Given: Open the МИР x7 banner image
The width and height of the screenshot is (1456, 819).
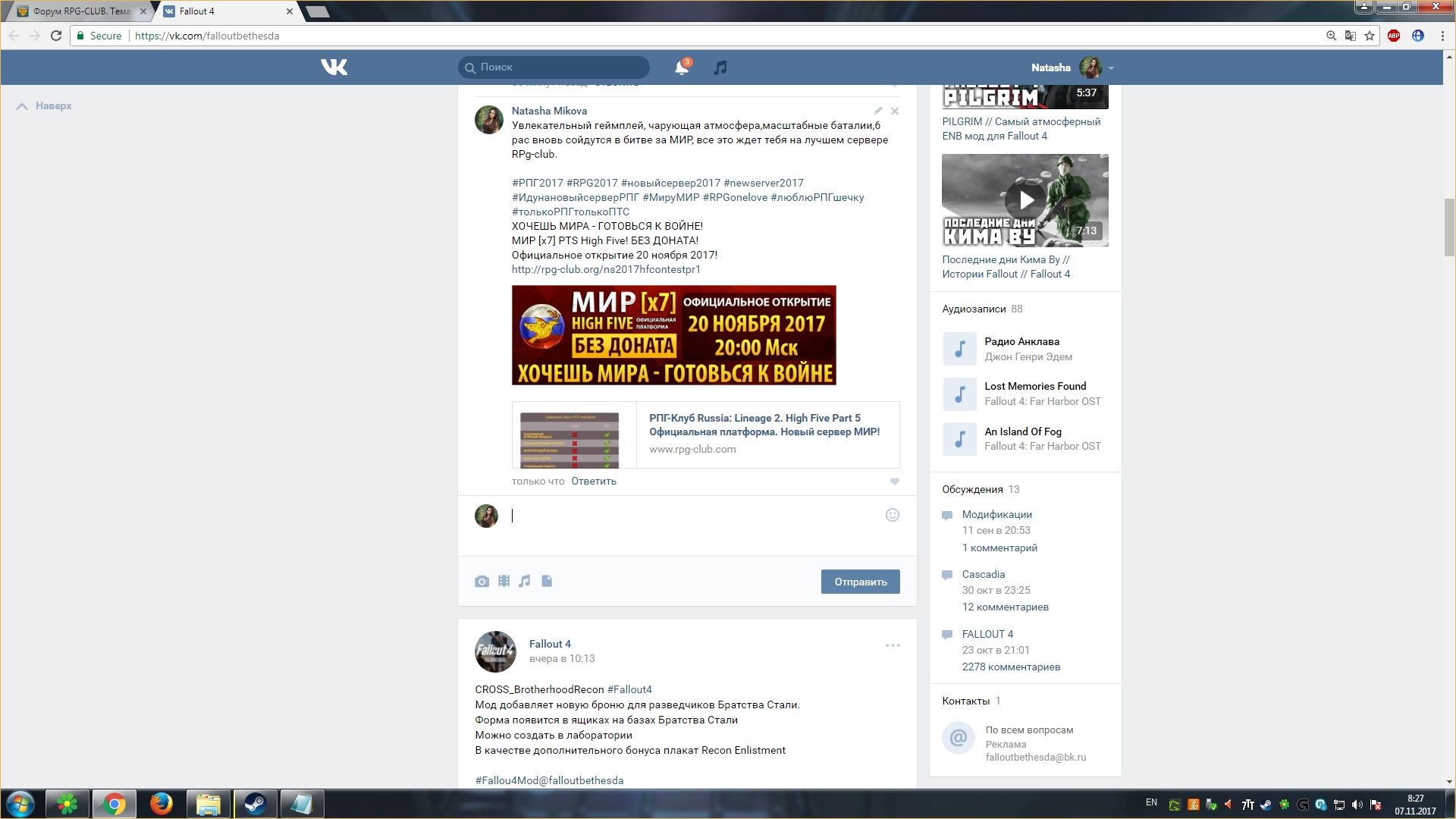Looking at the screenshot, I should pyautogui.click(x=673, y=335).
